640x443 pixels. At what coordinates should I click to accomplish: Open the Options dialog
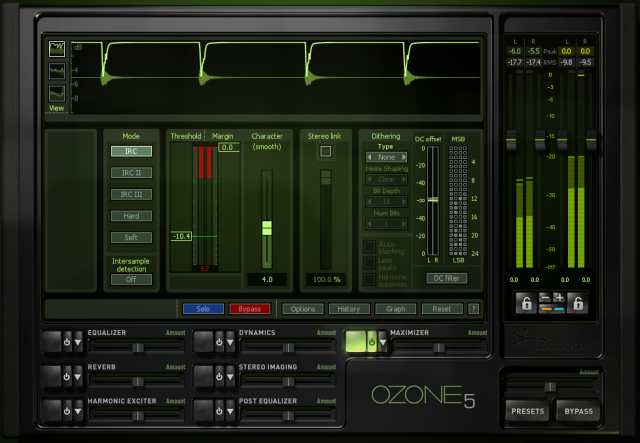click(302, 309)
